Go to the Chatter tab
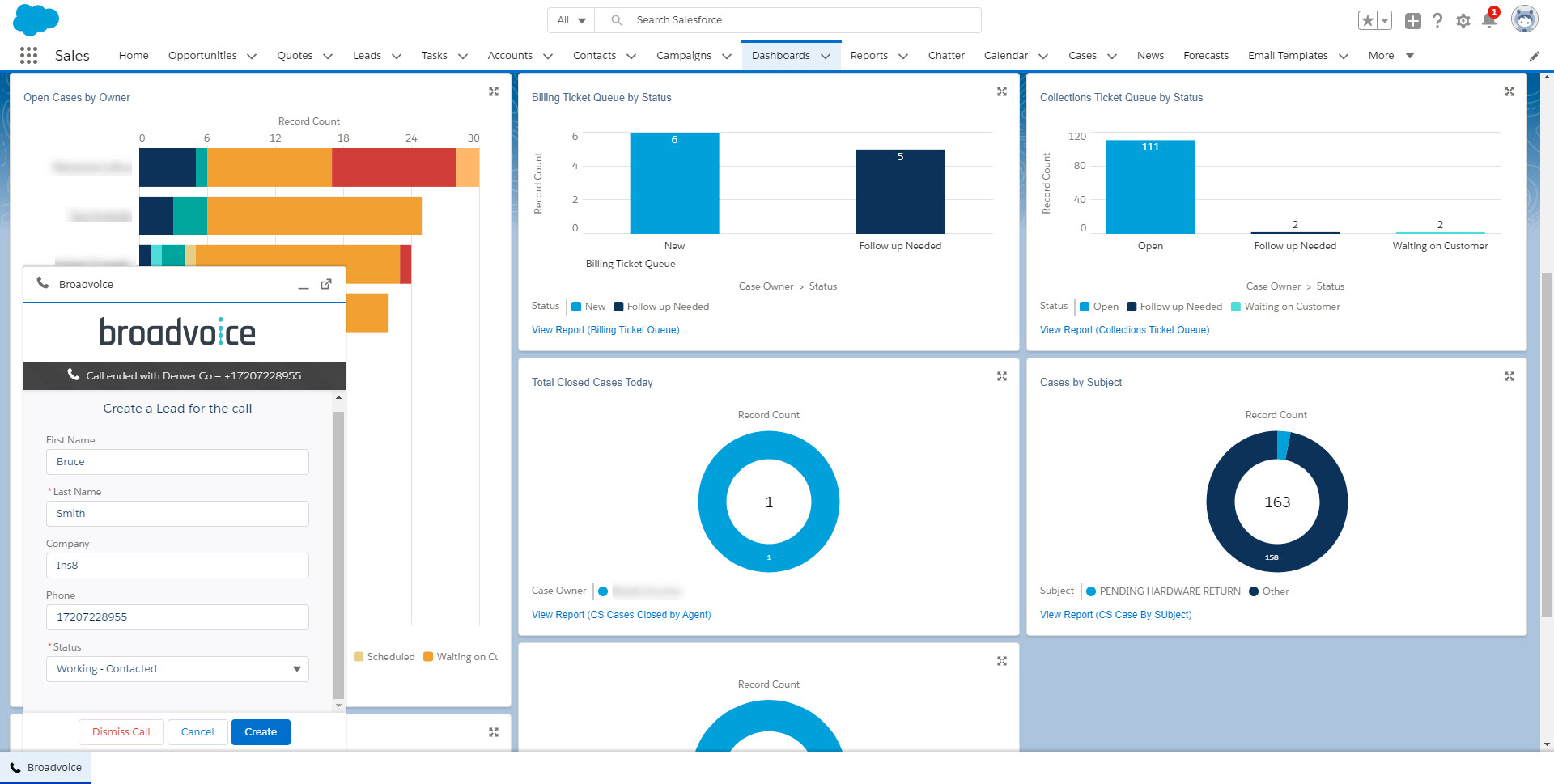This screenshot has width=1554, height=784. tap(945, 56)
